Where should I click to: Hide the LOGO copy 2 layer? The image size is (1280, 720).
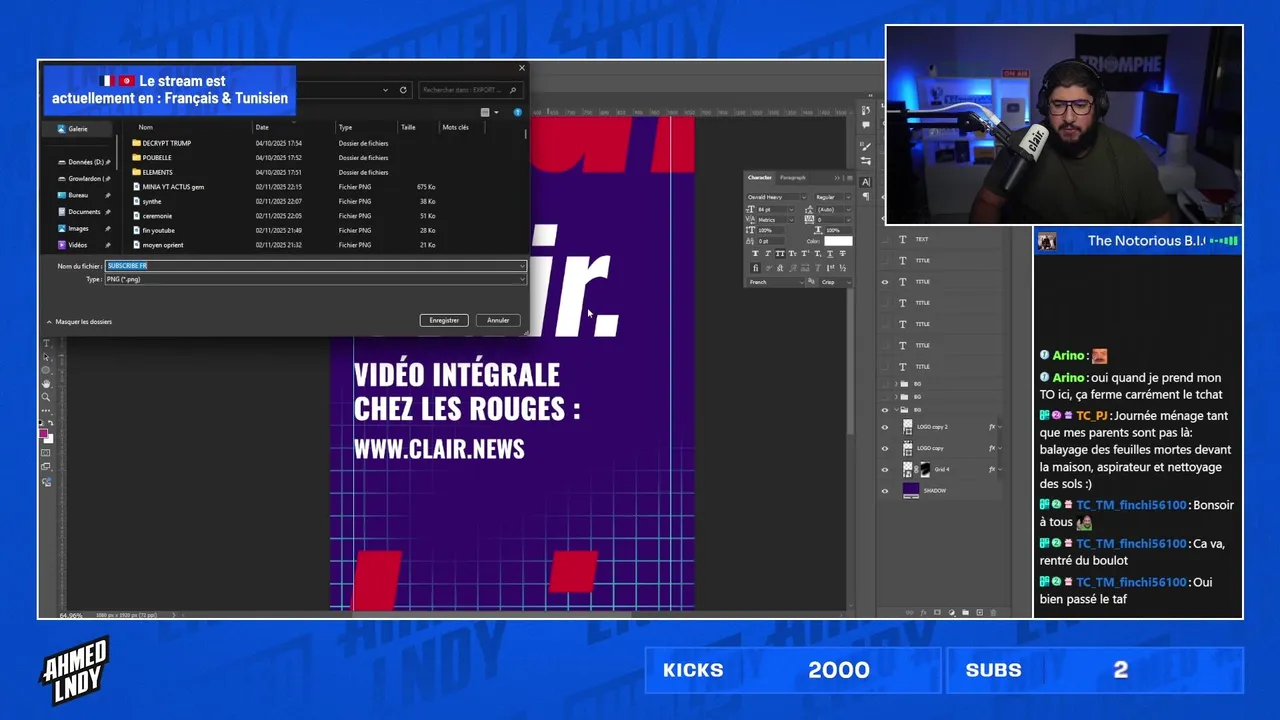click(885, 427)
